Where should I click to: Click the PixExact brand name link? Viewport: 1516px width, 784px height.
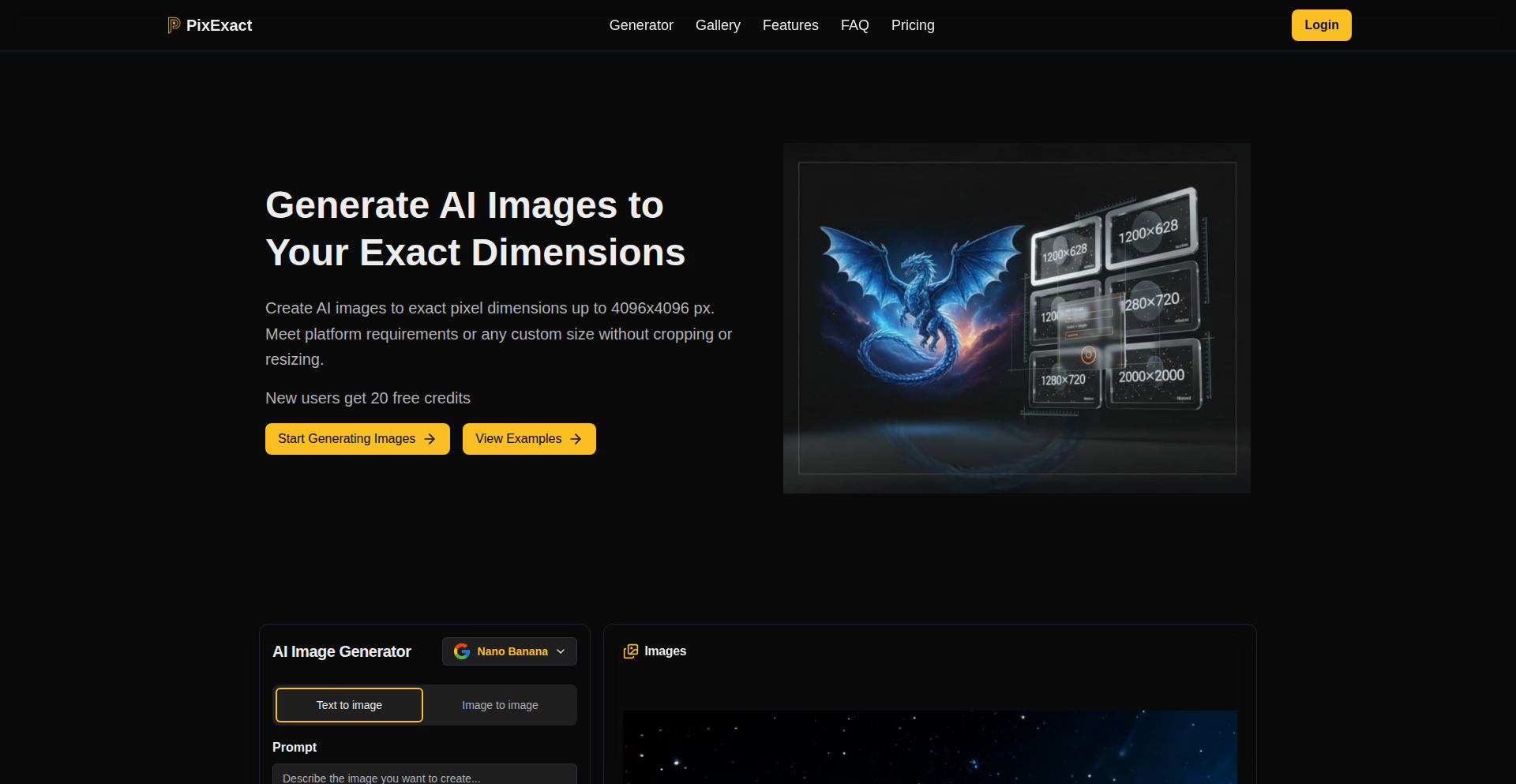coord(219,24)
